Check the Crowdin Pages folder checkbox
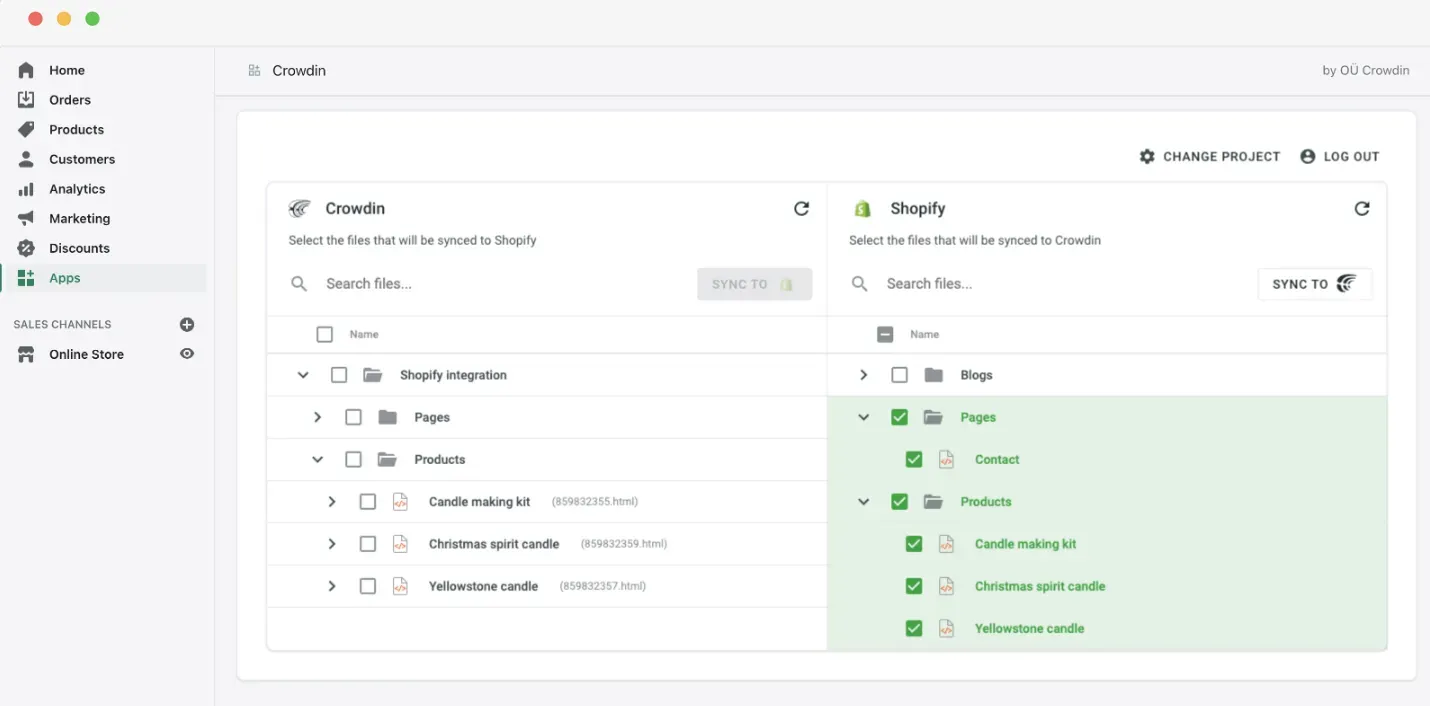This screenshot has height=706, width=1430. (x=353, y=417)
